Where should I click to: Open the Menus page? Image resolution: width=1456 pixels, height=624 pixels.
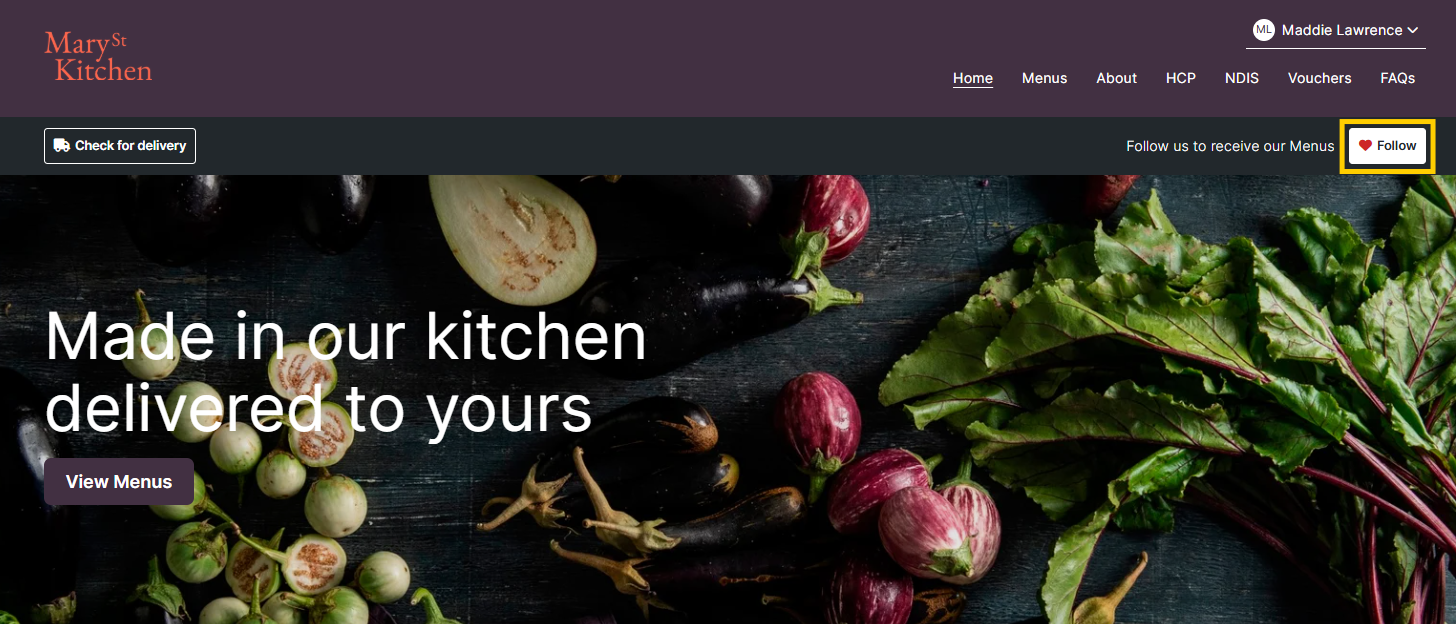pos(1044,78)
